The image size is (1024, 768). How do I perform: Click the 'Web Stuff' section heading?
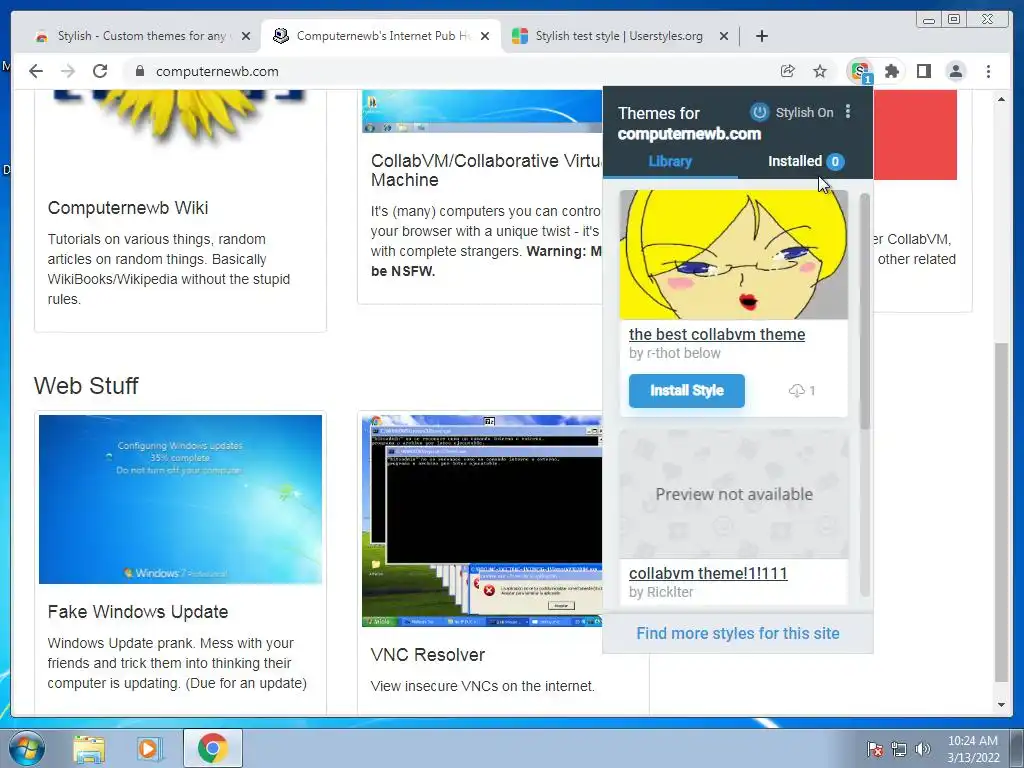[86, 386]
